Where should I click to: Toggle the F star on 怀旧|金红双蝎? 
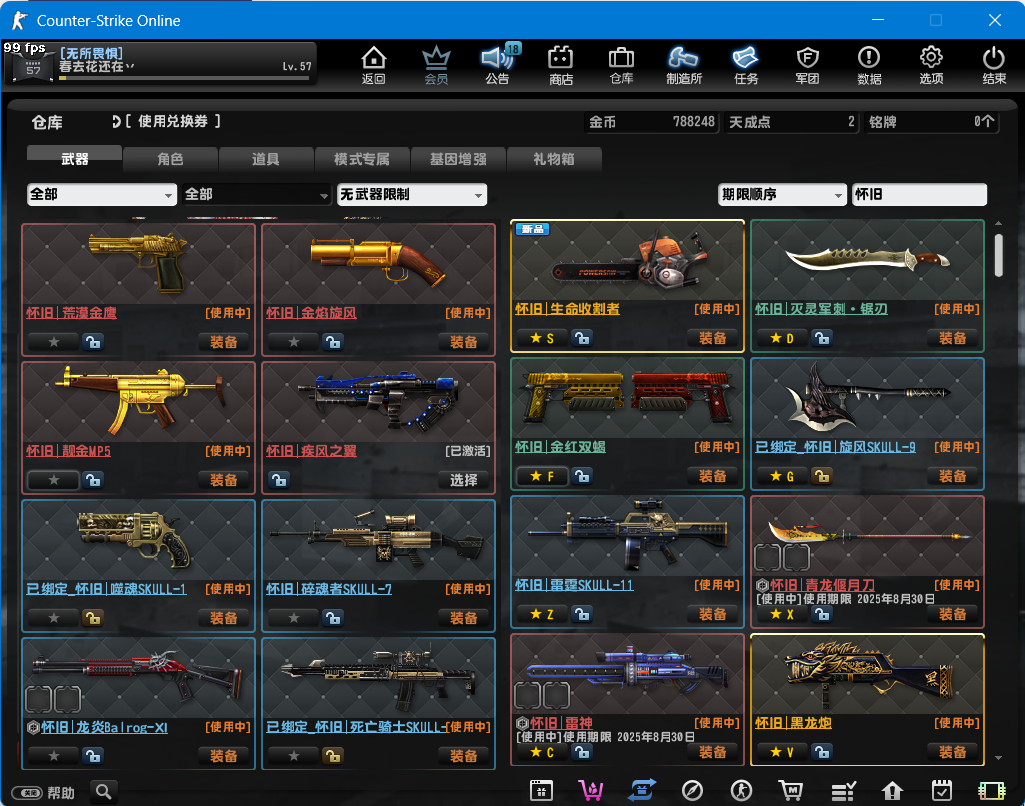[x=542, y=476]
